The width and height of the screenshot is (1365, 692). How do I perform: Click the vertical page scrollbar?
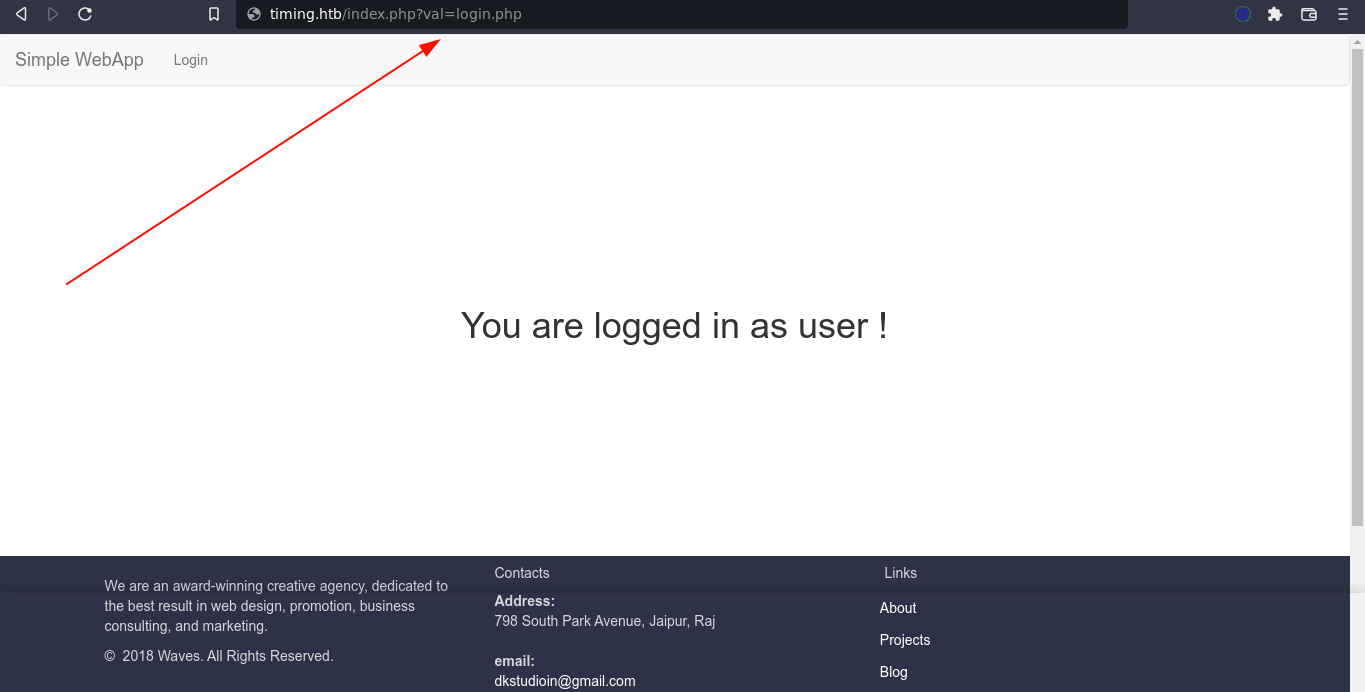click(x=1357, y=280)
